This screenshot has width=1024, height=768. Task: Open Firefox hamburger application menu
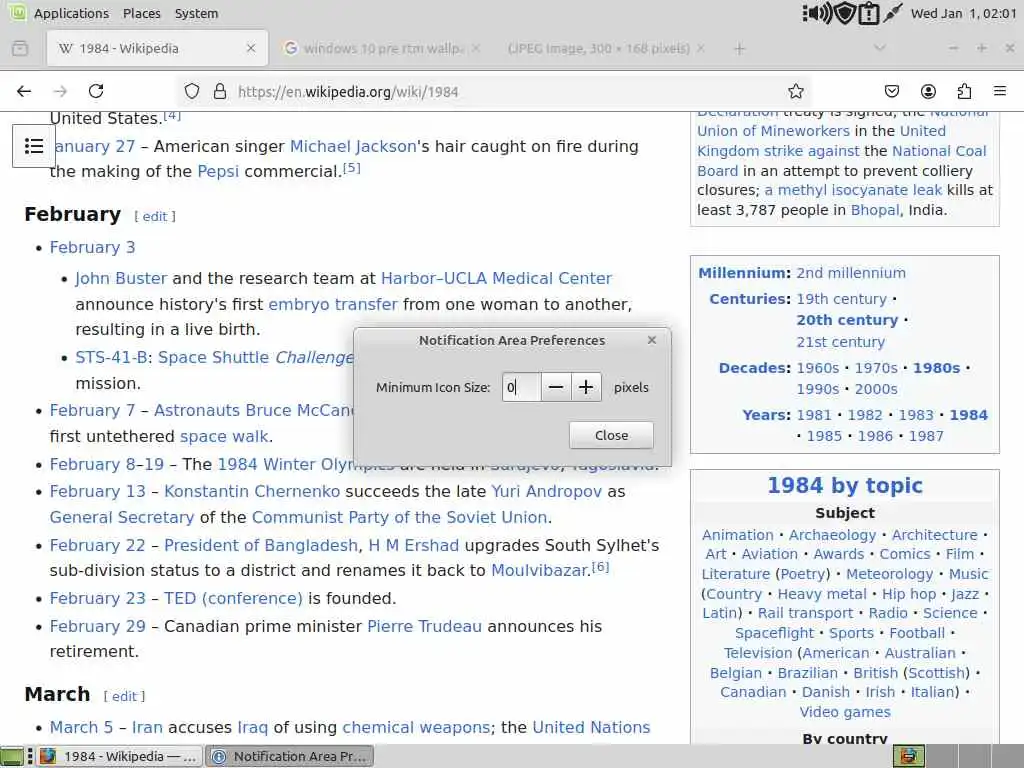(x=1000, y=91)
